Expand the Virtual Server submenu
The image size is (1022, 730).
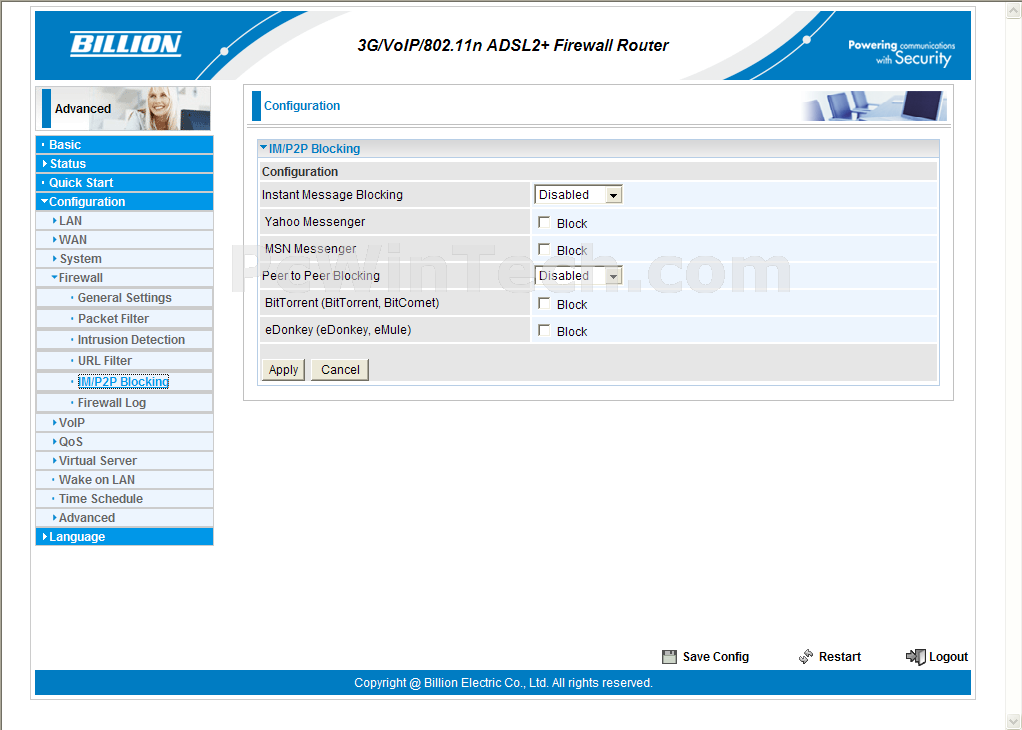[x=124, y=460]
